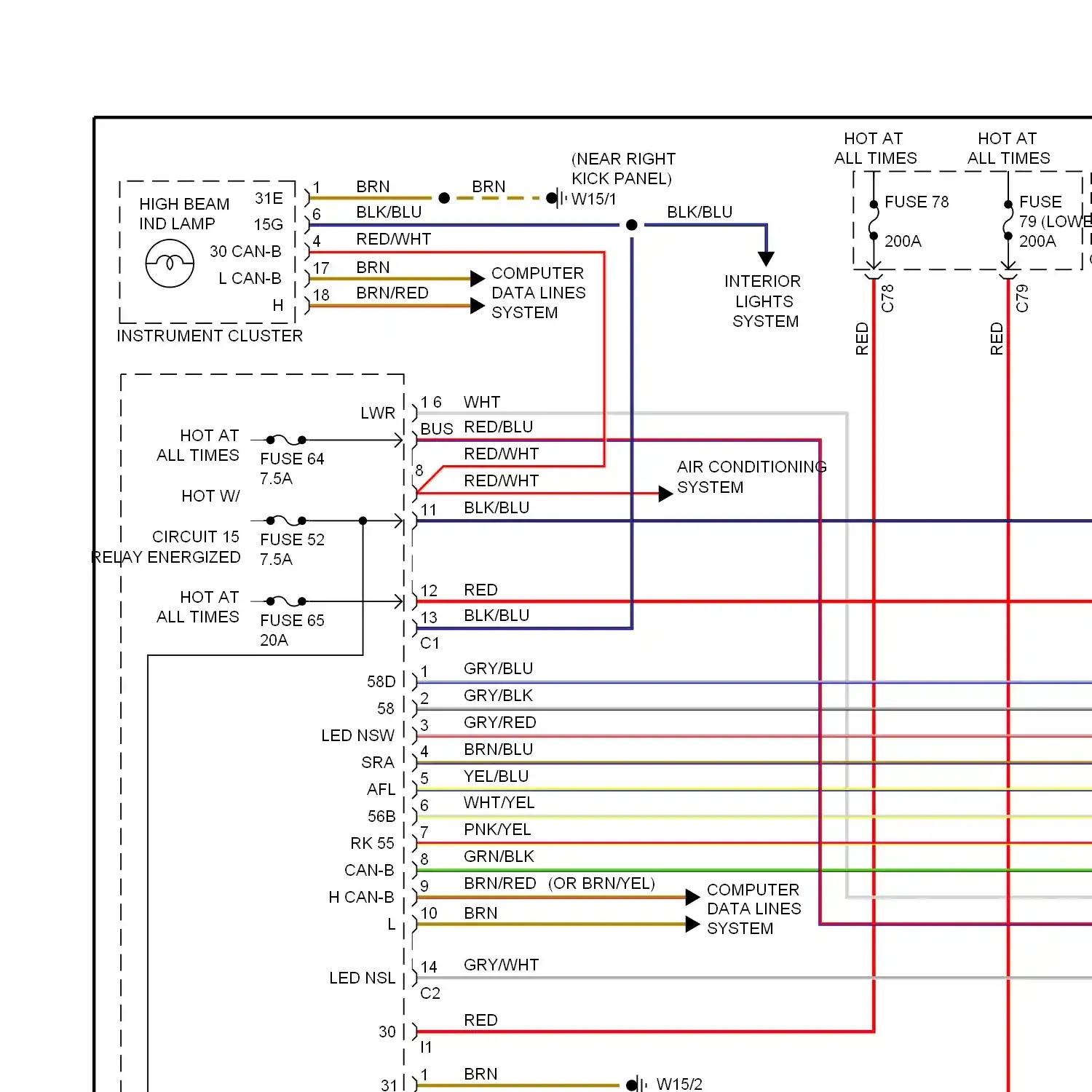Click the arrowhead on C2 pin 10 BRN wire
Viewport: 1092px width, 1092px height.
tap(693, 925)
